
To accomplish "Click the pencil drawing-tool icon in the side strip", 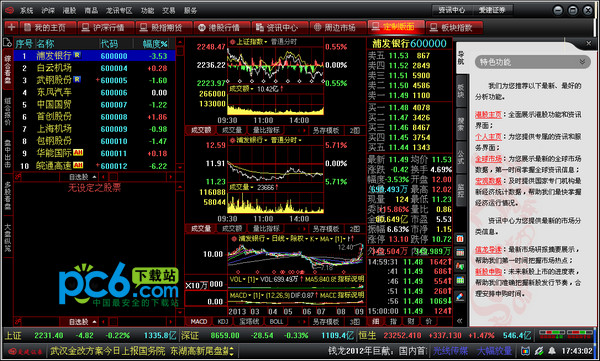I will coord(460,296).
